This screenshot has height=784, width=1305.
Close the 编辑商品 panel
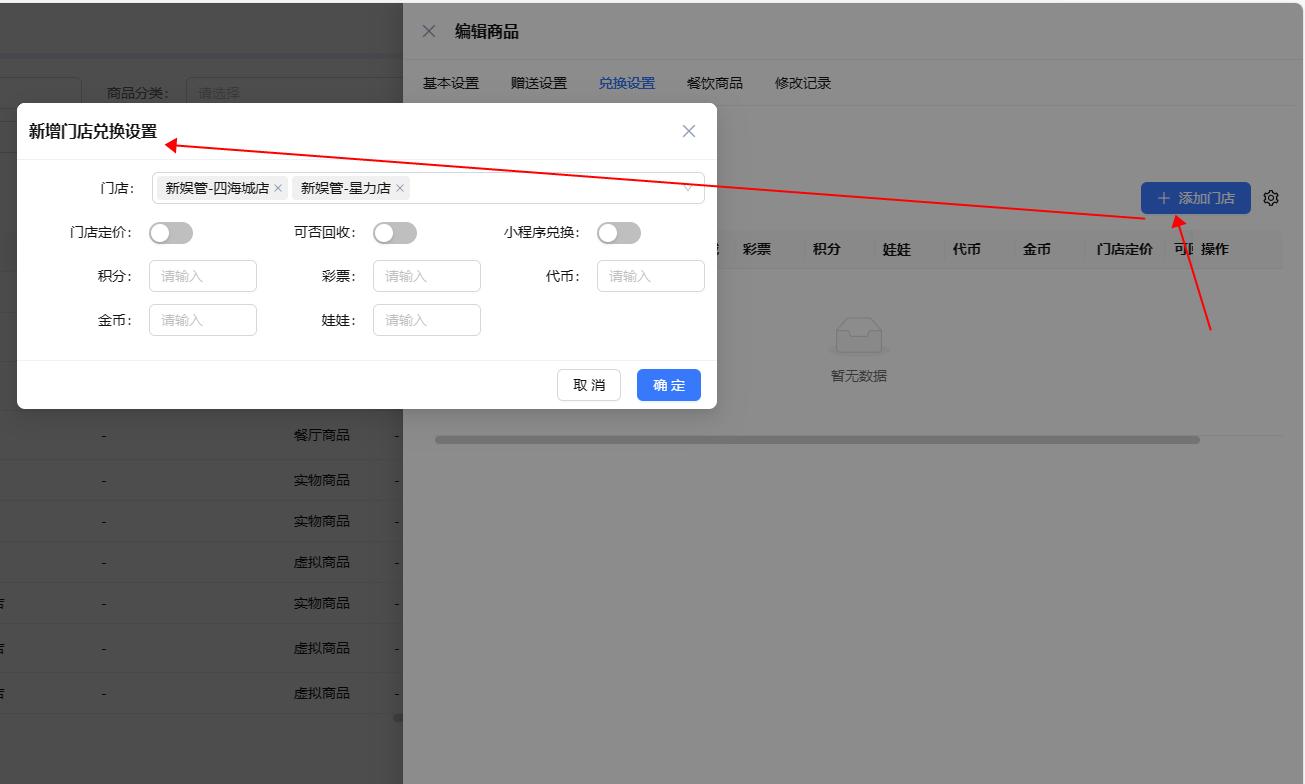point(429,31)
